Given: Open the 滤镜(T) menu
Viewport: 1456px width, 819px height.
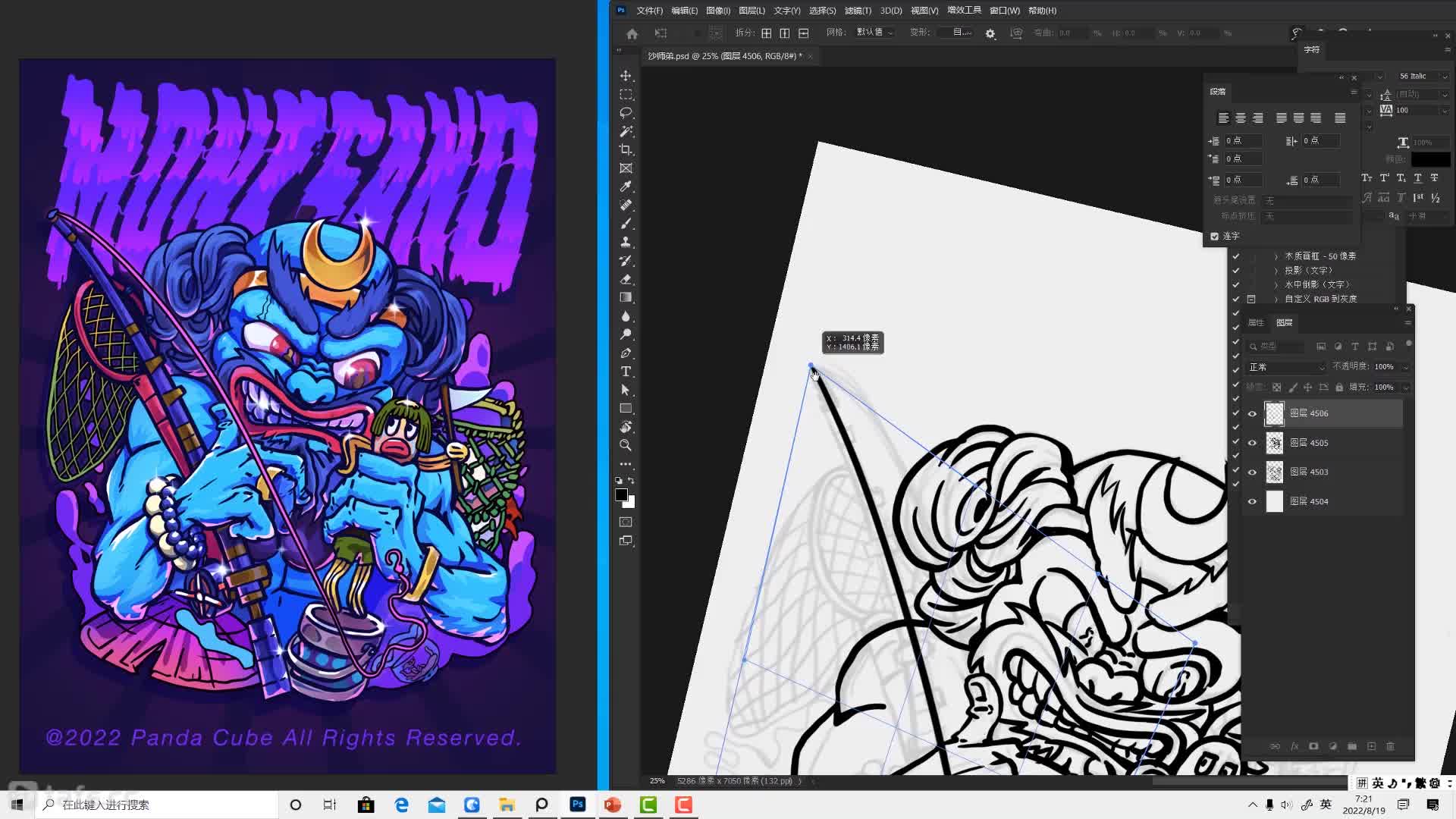Looking at the screenshot, I should [x=858, y=11].
